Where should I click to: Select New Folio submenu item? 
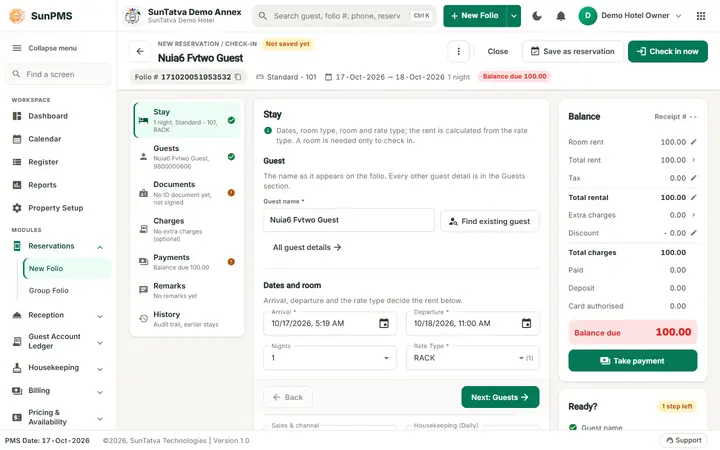click(67, 269)
